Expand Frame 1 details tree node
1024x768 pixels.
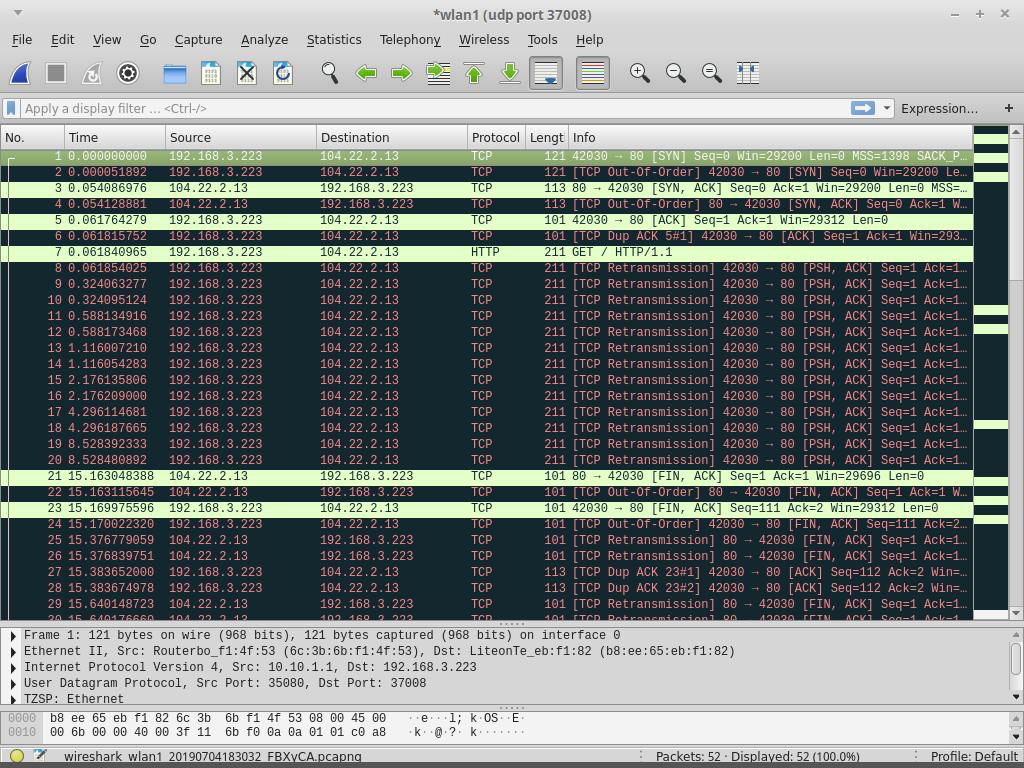point(12,635)
